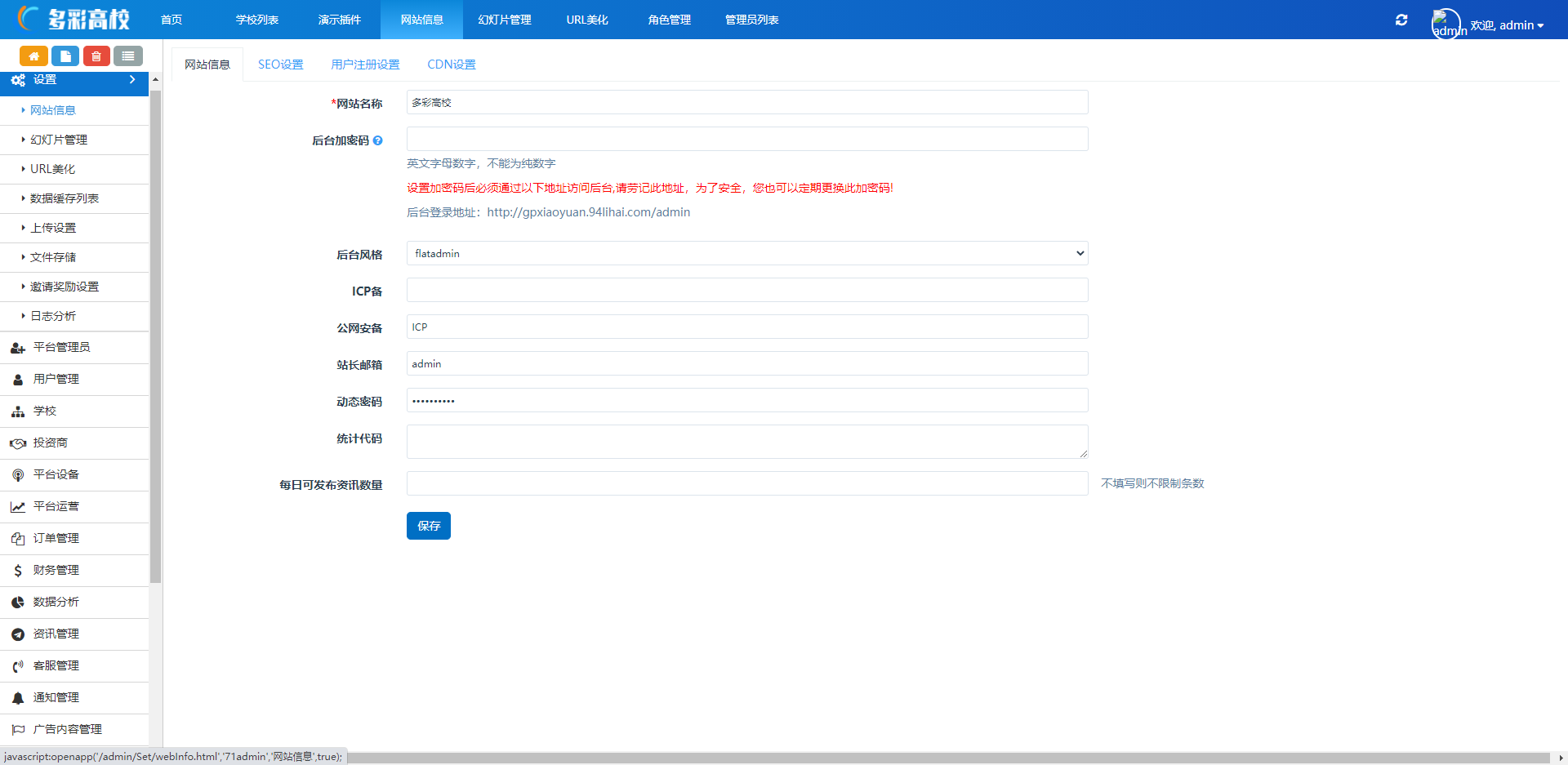Click the 平台运营 line chart icon
The image size is (1568, 765).
pyautogui.click(x=18, y=507)
